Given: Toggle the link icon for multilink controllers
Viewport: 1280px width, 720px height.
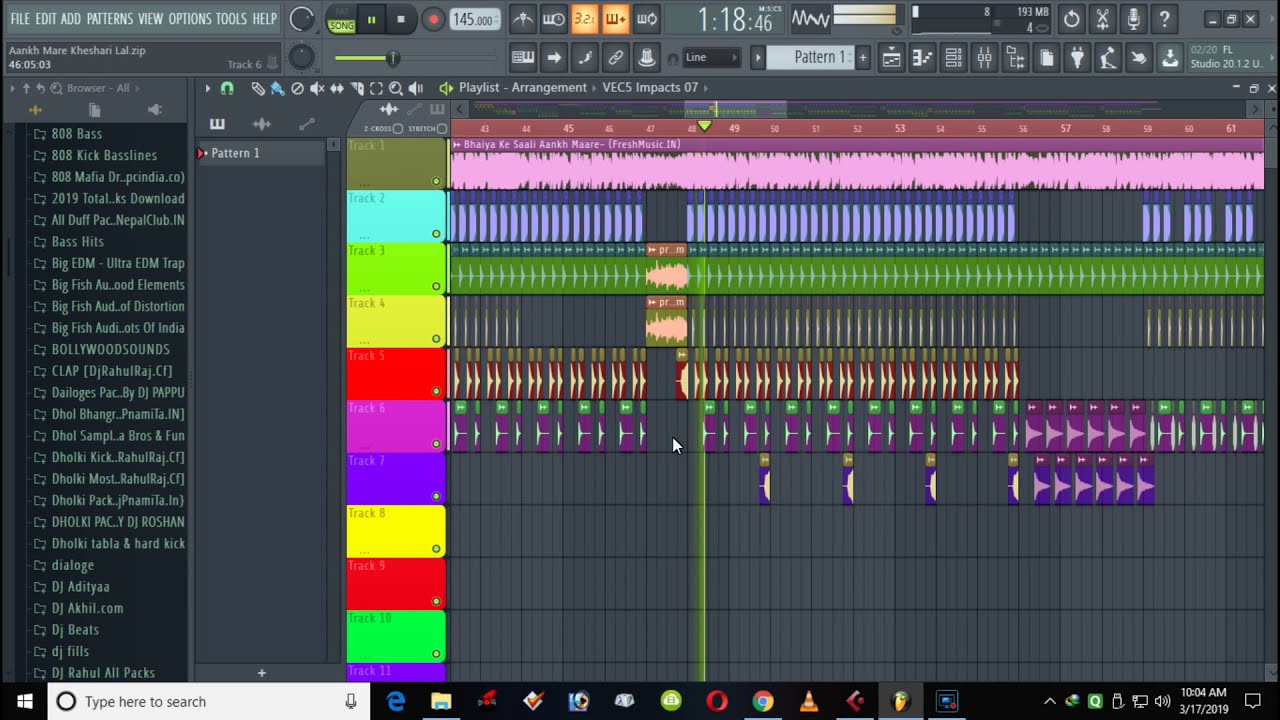Looking at the screenshot, I should [x=615, y=58].
